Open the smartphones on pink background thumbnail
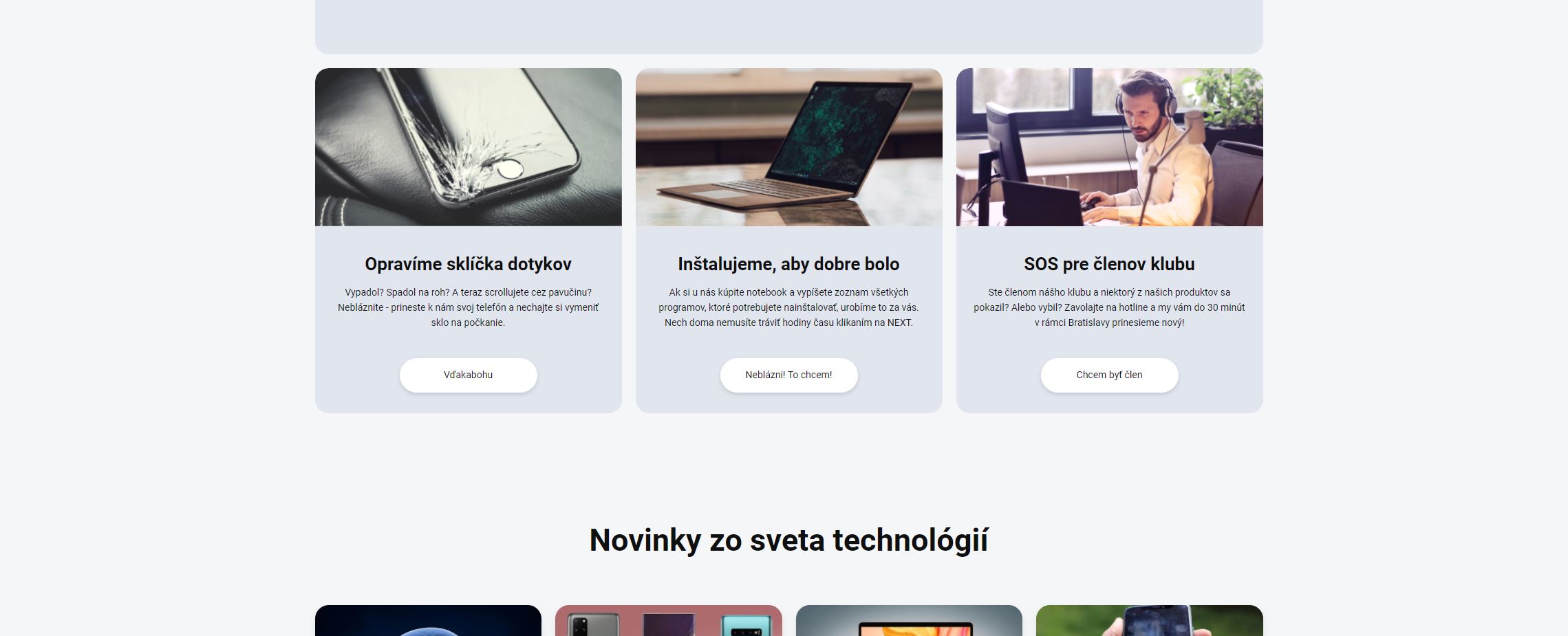This screenshot has height=636, width=1568. pyautogui.click(x=669, y=621)
